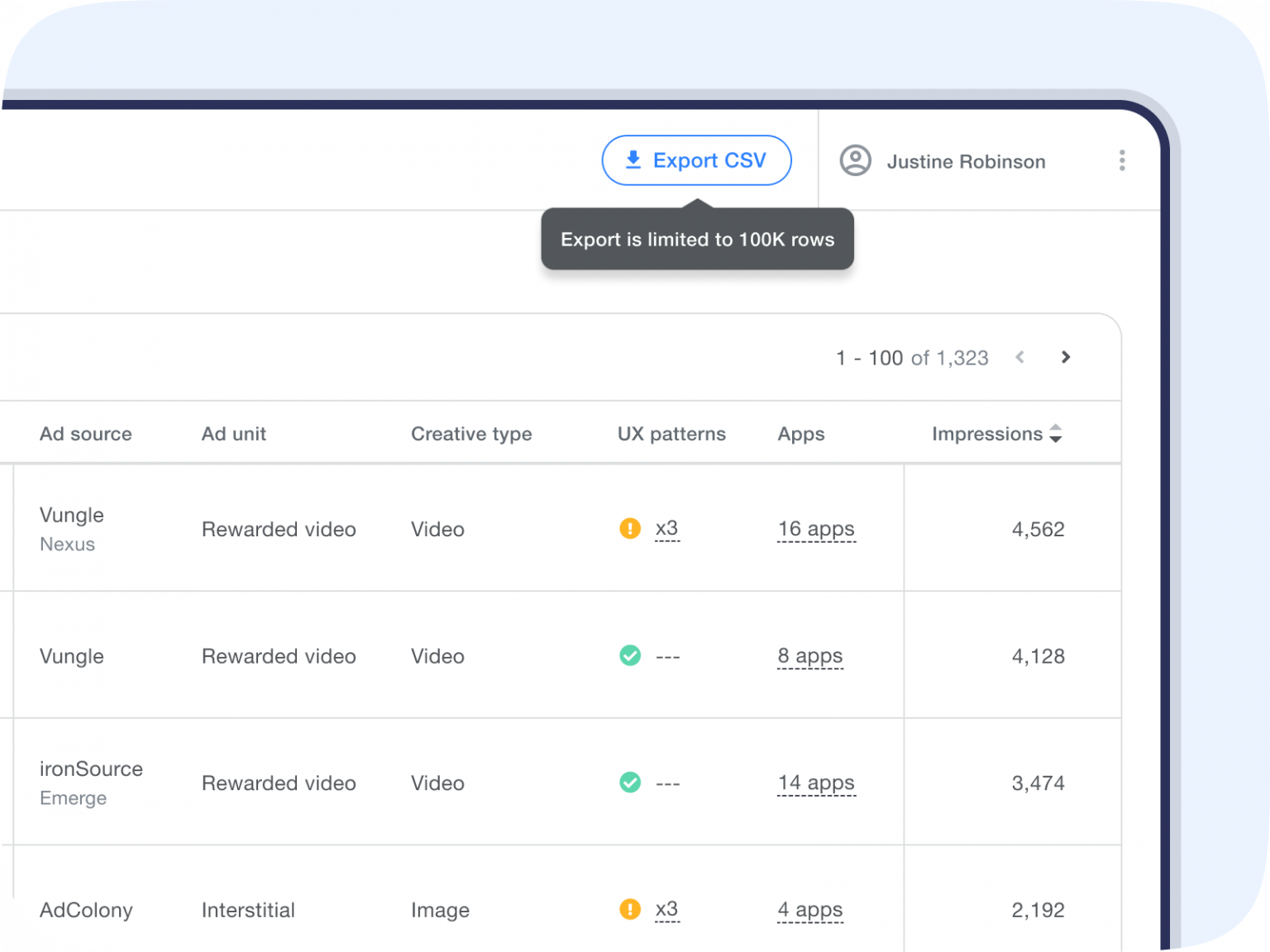
Task: Sort the table by the Impressions column
Action: pyautogui.click(x=987, y=433)
